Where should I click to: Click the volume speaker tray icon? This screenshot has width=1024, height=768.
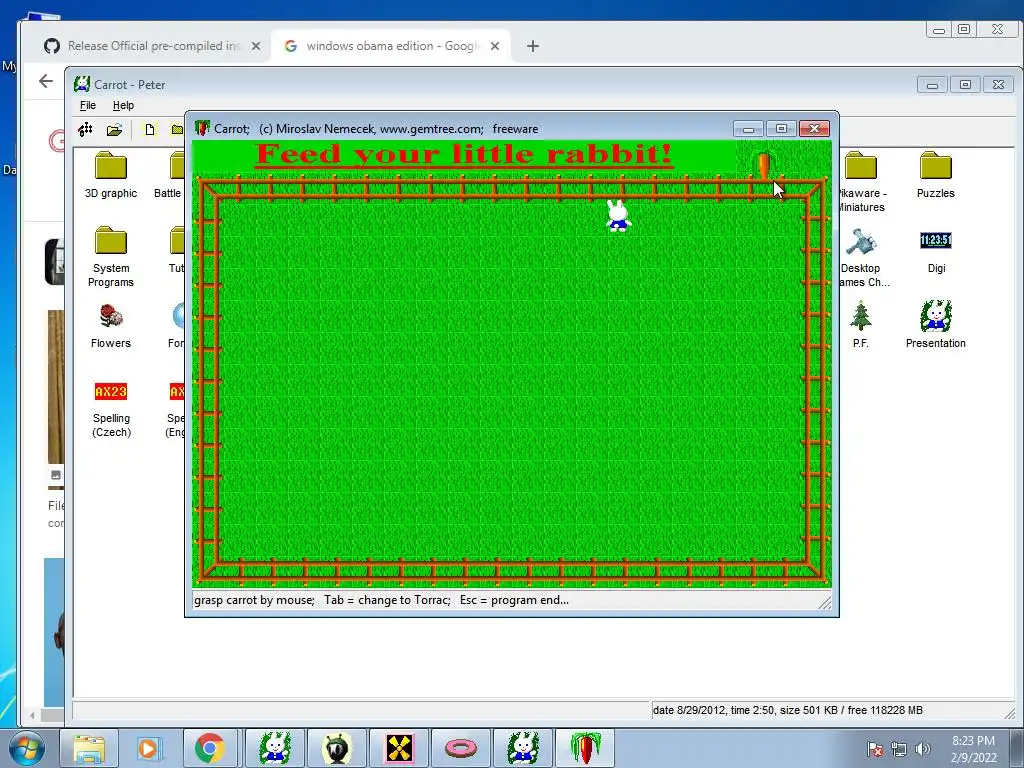922,749
